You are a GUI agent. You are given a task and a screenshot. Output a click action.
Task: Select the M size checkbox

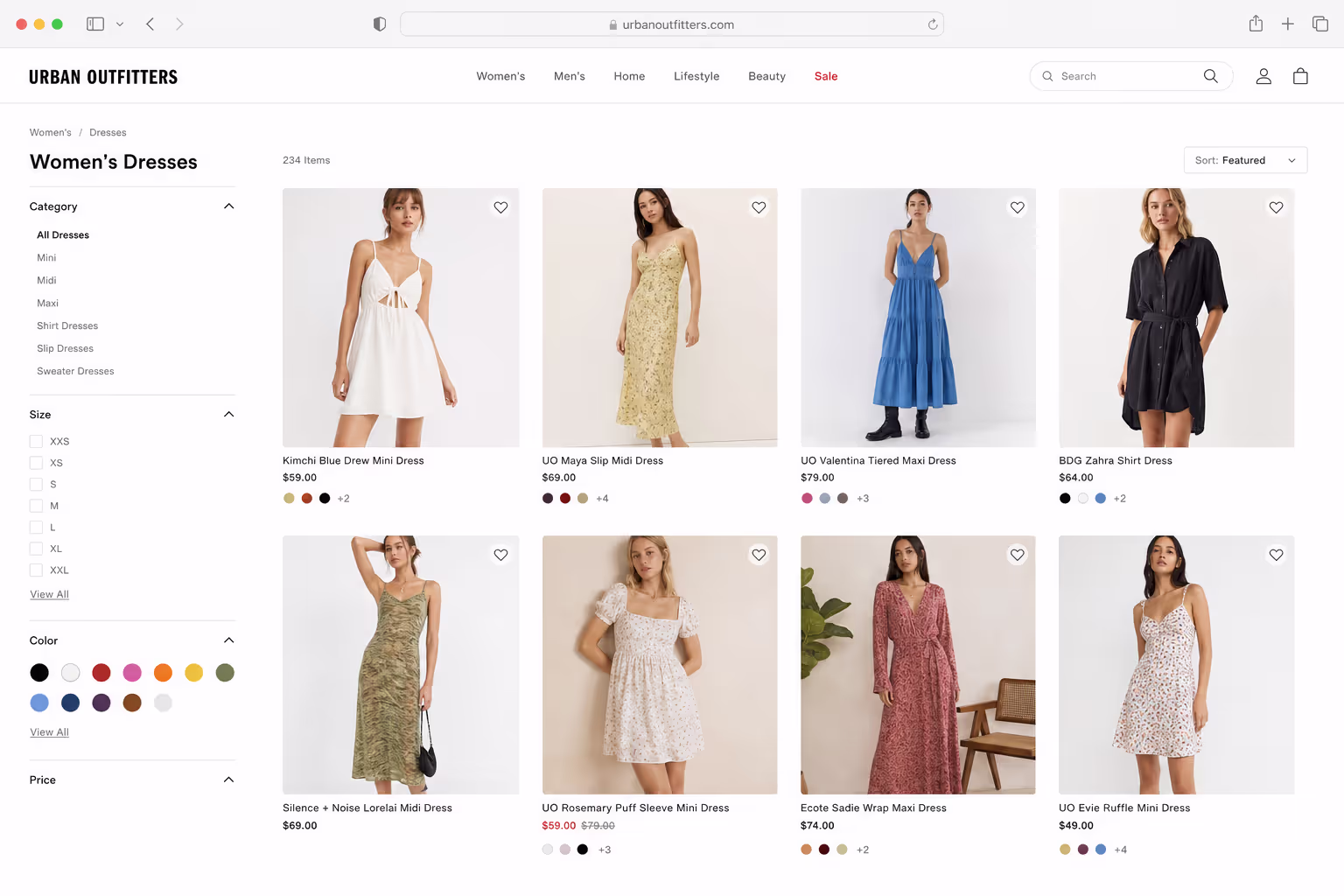click(36, 506)
